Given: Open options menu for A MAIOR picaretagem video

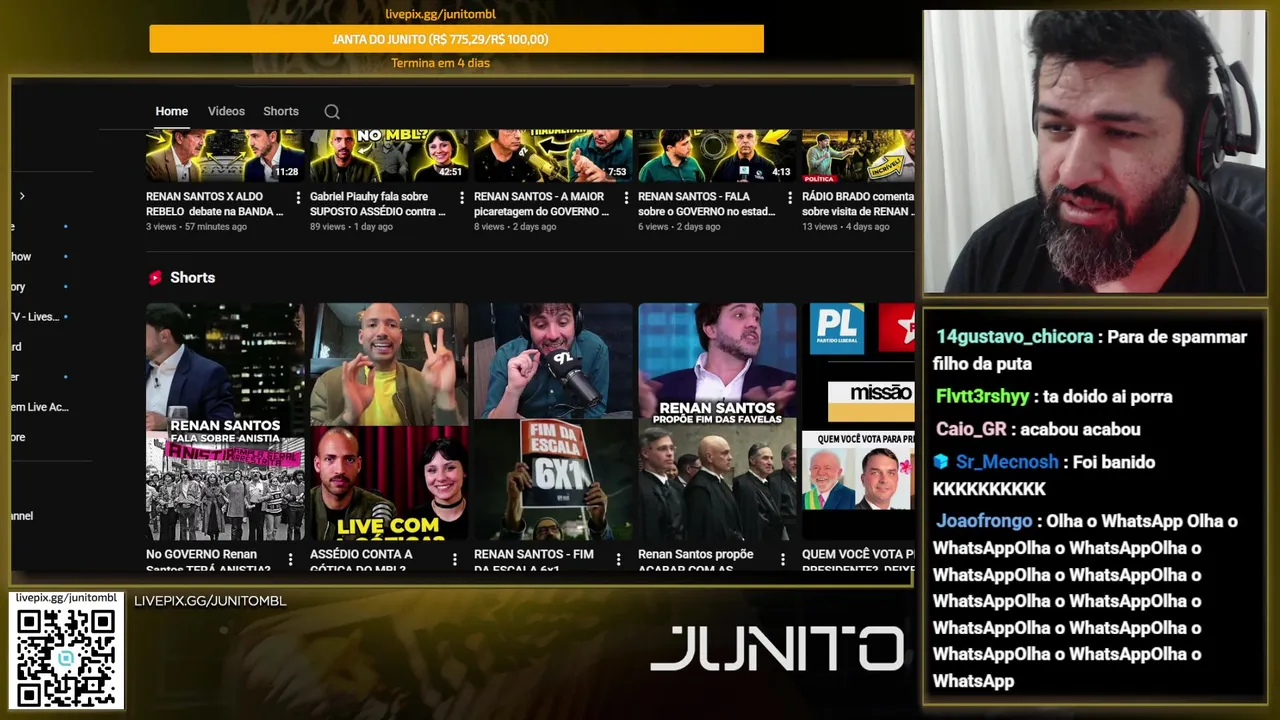Looking at the screenshot, I should click(626, 198).
